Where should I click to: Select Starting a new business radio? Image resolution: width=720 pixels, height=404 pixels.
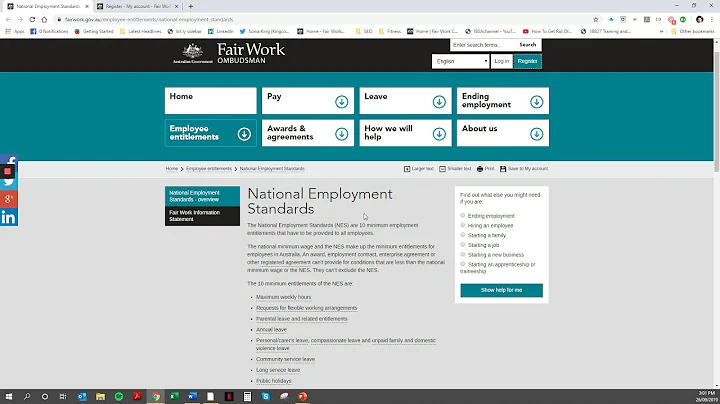[x=463, y=254]
